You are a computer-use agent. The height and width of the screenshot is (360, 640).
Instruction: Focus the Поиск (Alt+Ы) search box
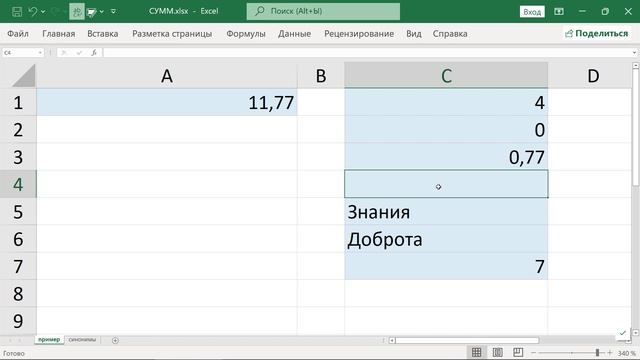[x=323, y=11]
